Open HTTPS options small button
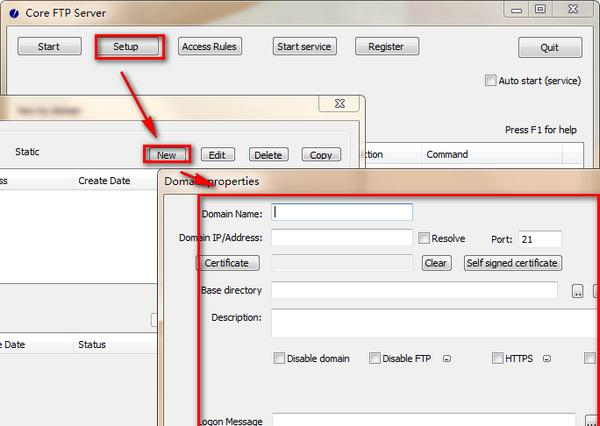The height and width of the screenshot is (426, 600). pos(547,359)
